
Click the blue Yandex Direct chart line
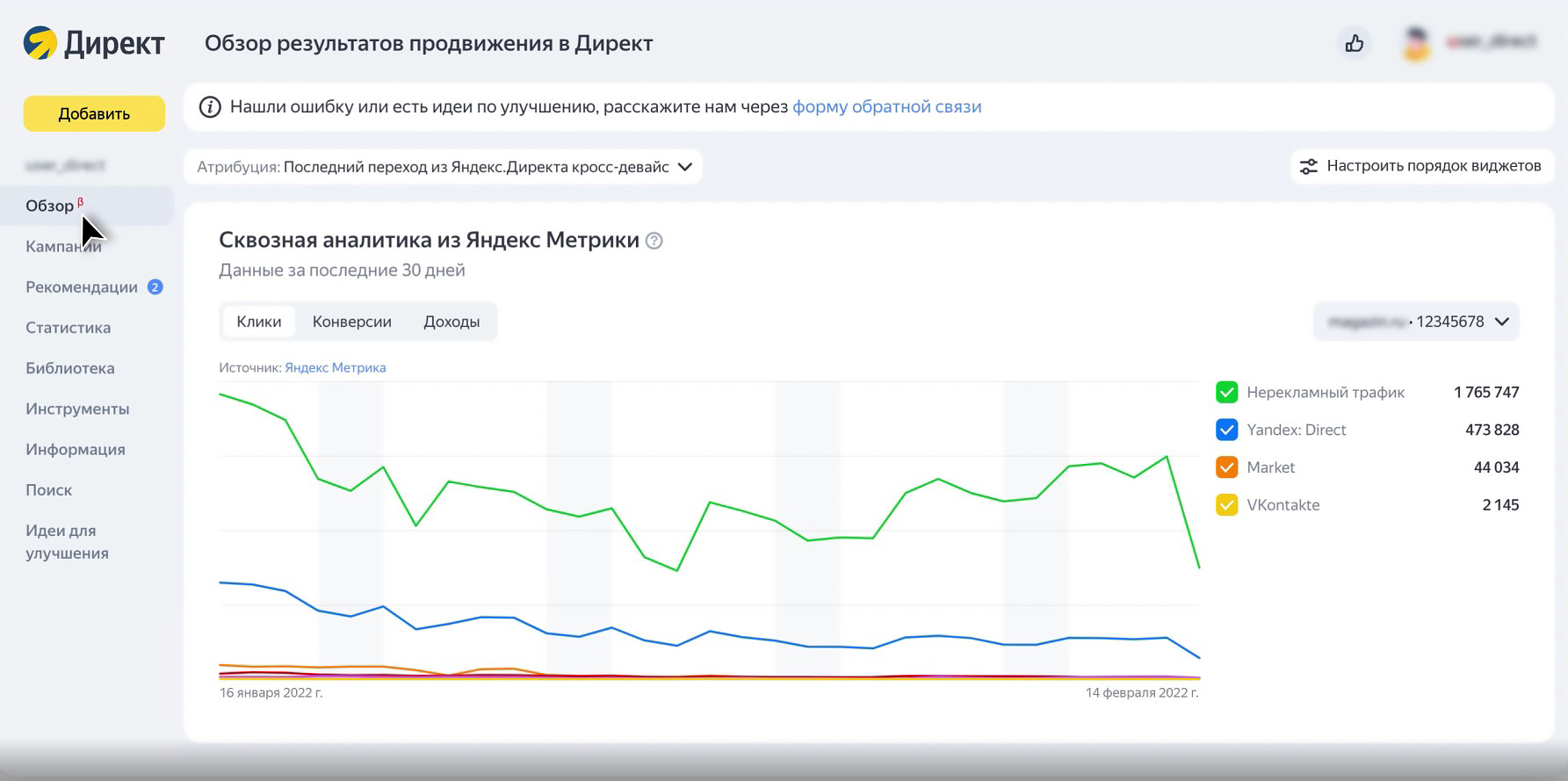tap(710, 632)
